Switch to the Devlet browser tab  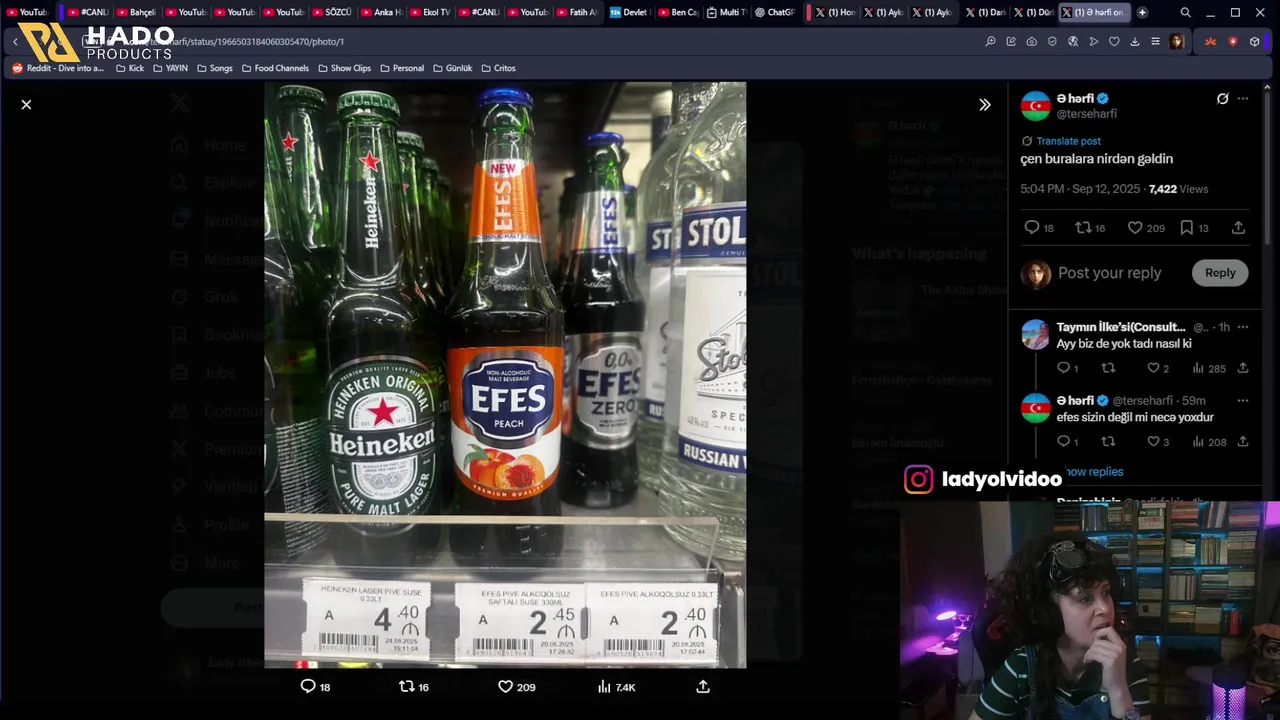click(628, 12)
